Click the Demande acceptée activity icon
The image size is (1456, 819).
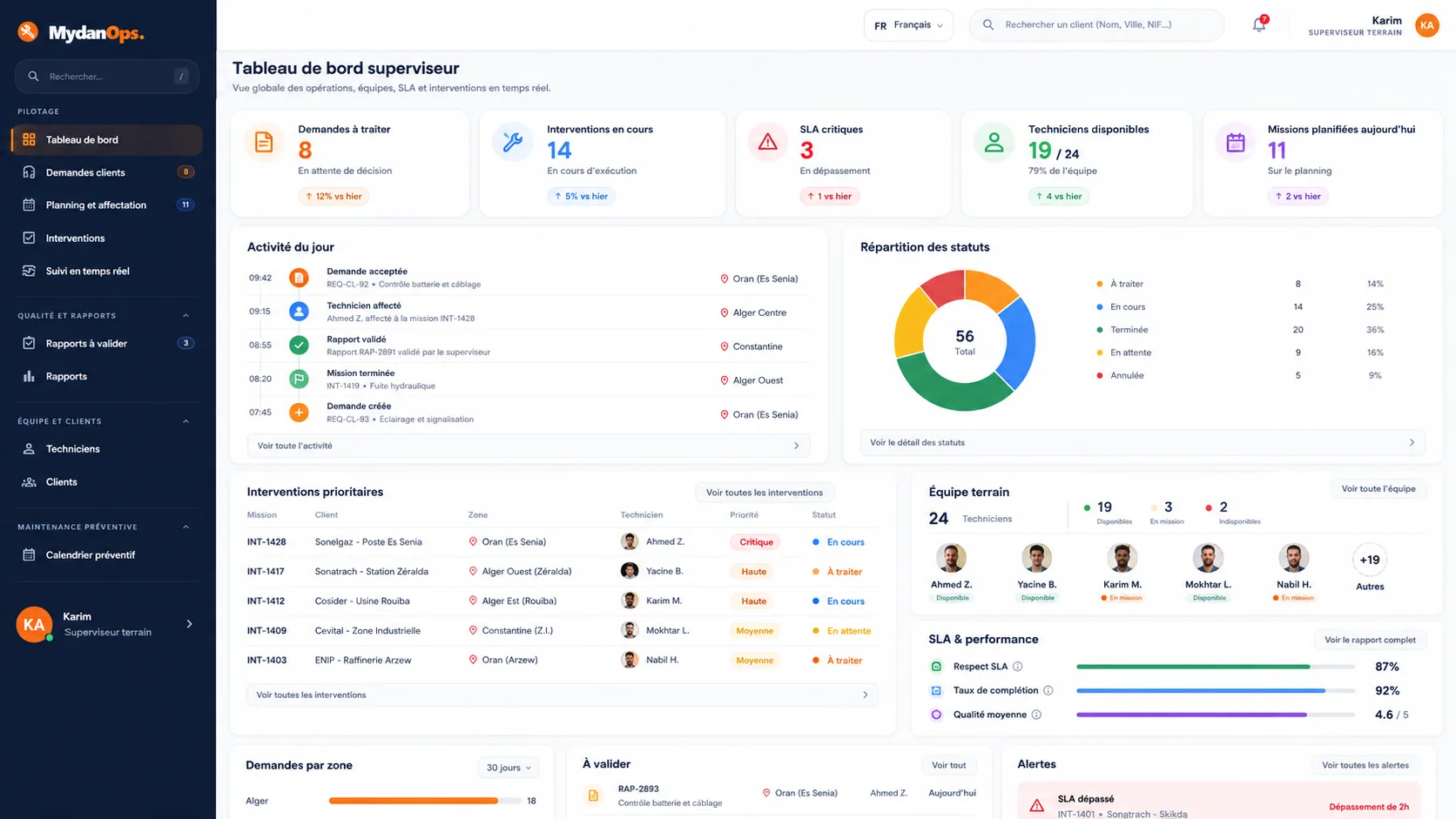pos(299,278)
